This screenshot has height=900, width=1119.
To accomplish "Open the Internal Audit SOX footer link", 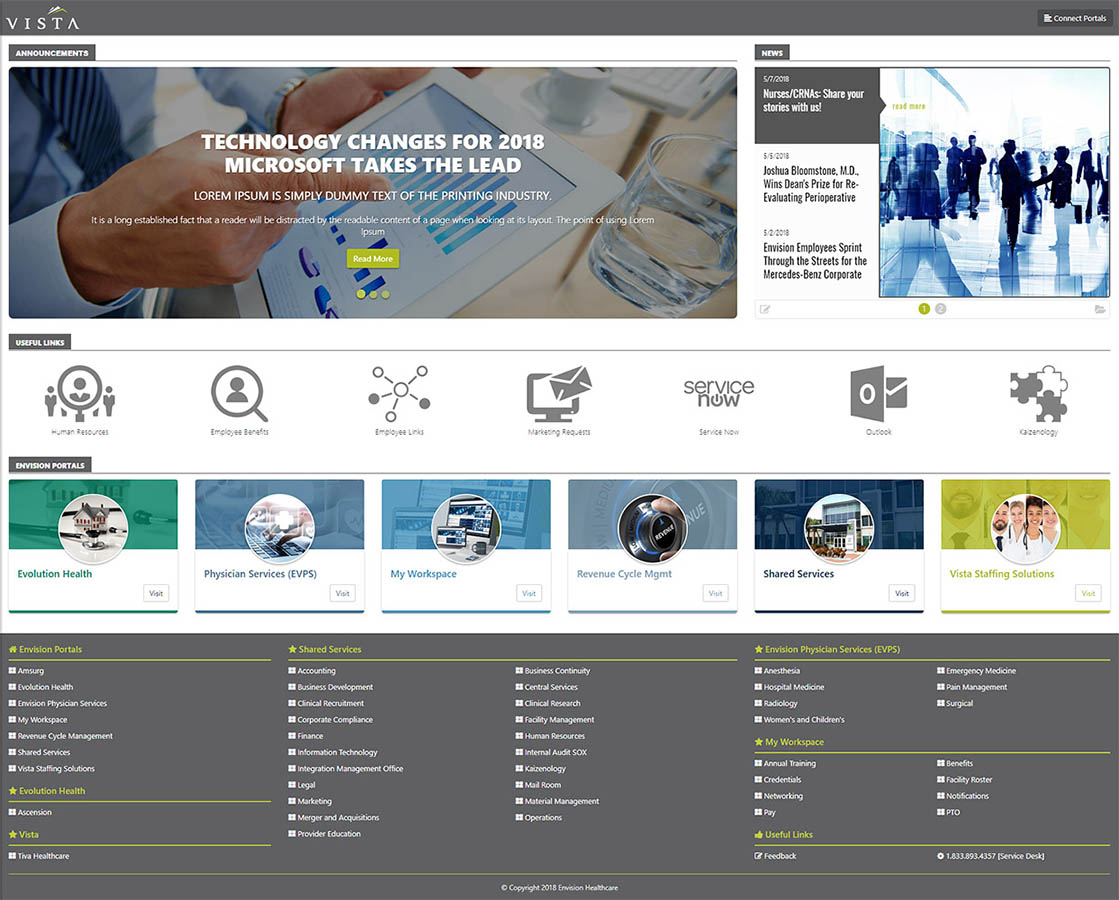I will 556,752.
